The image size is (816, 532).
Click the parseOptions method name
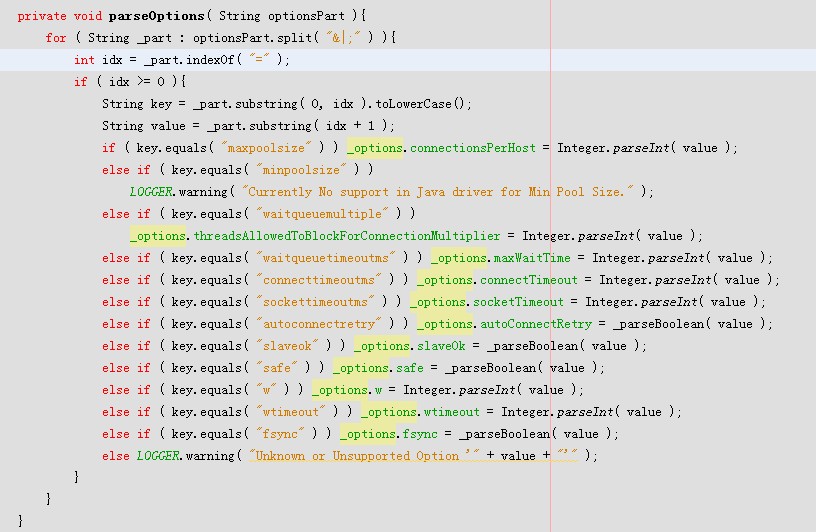pyautogui.click(x=152, y=16)
